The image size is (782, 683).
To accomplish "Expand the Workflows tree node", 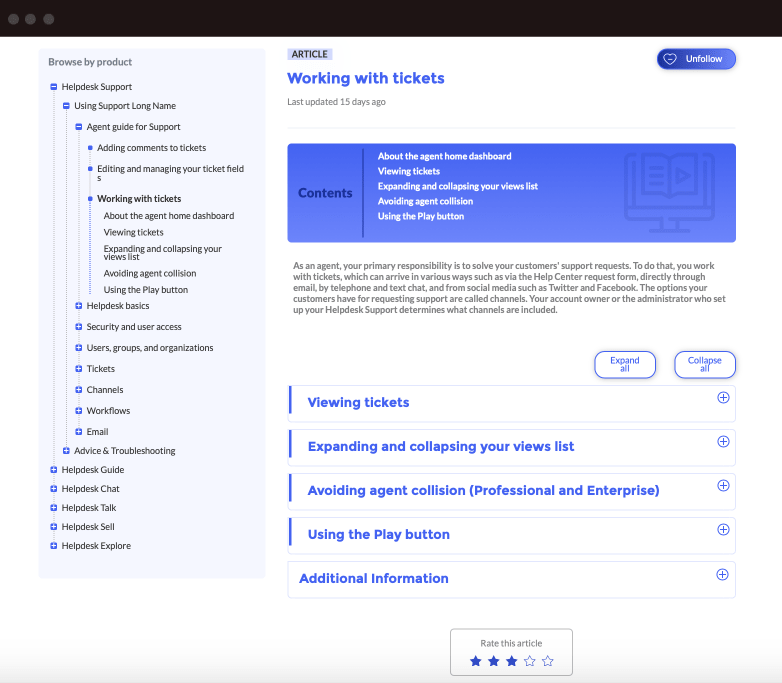I will [x=79, y=411].
